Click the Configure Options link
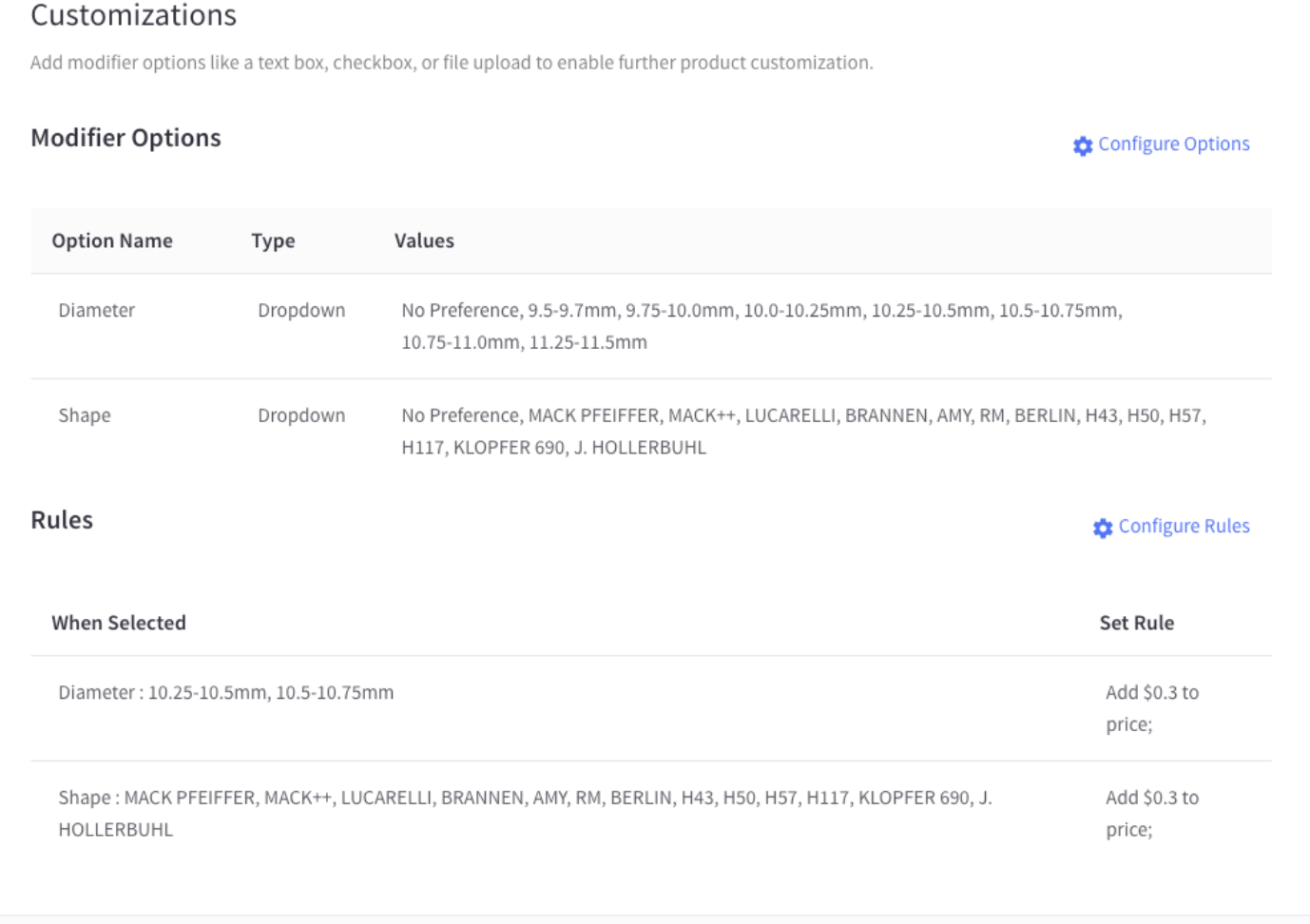 tap(1173, 144)
